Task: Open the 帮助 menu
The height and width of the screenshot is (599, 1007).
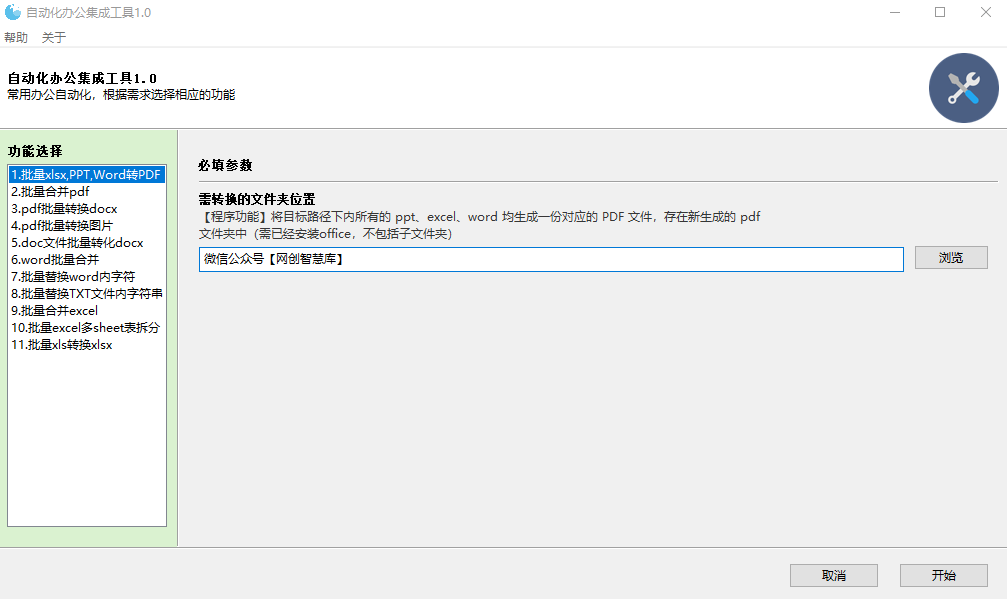Action: click(16, 37)
